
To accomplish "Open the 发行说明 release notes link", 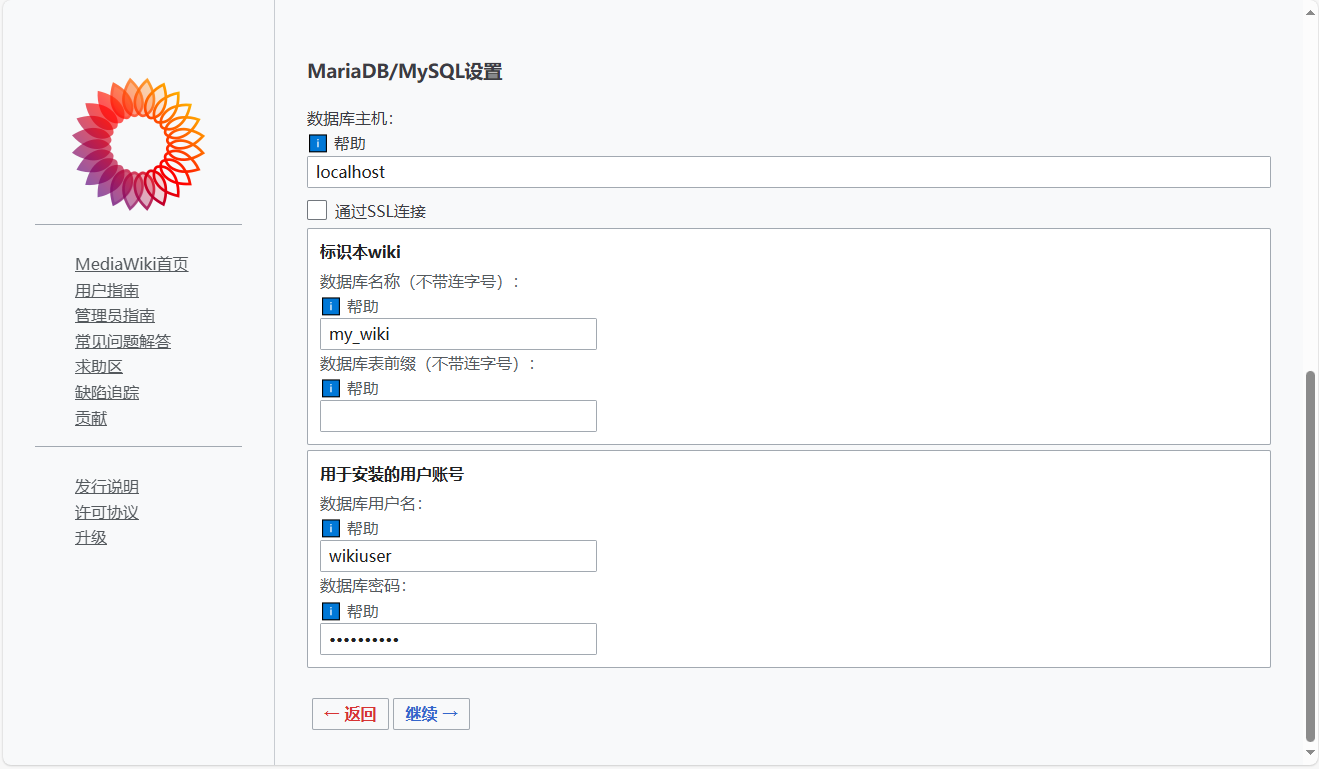I will 107,486.
